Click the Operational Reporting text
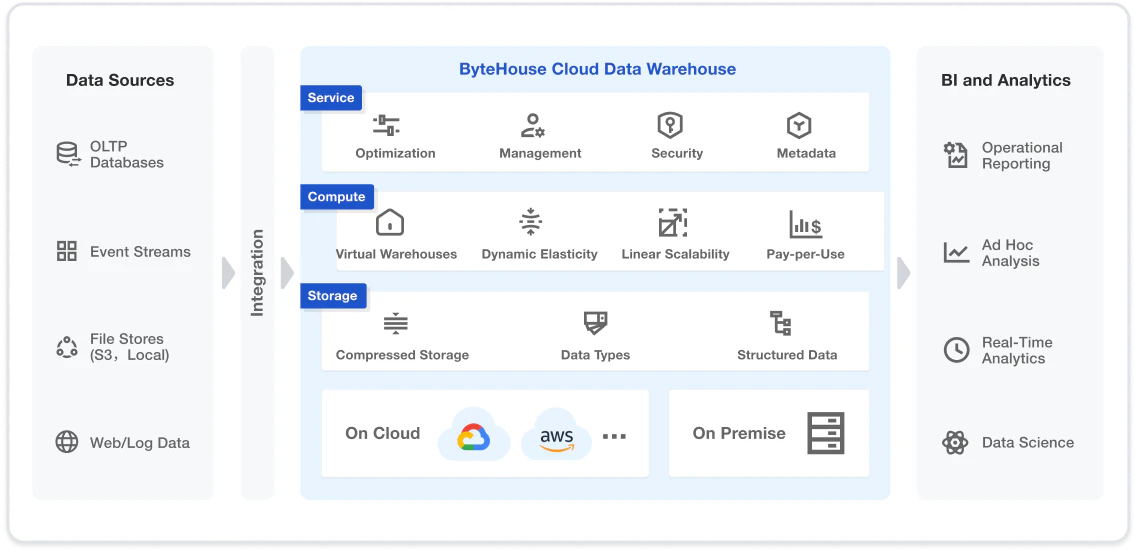1135x551 pixels. click(x=1021, y=155)
